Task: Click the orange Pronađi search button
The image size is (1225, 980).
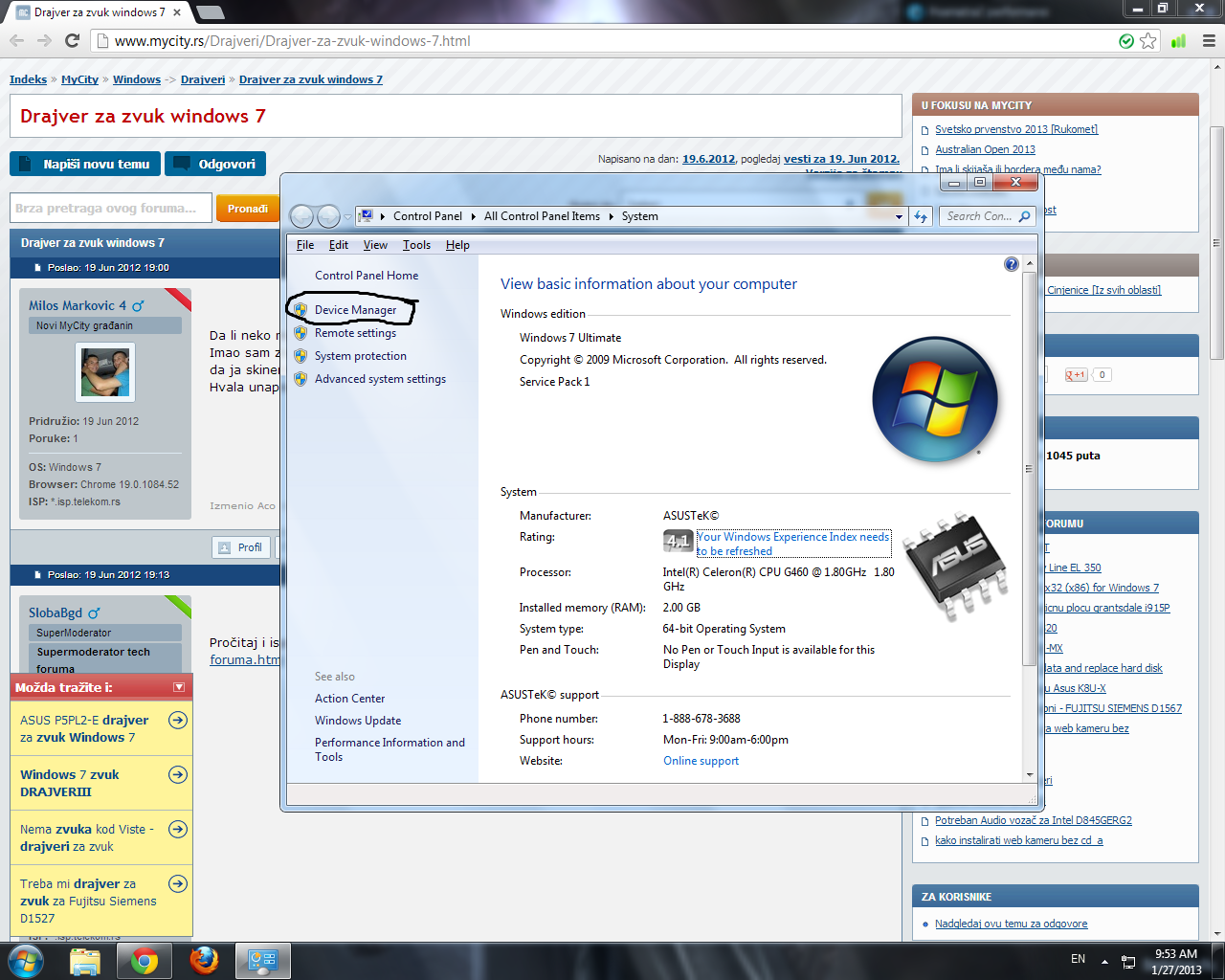Action: pos(248,209)
